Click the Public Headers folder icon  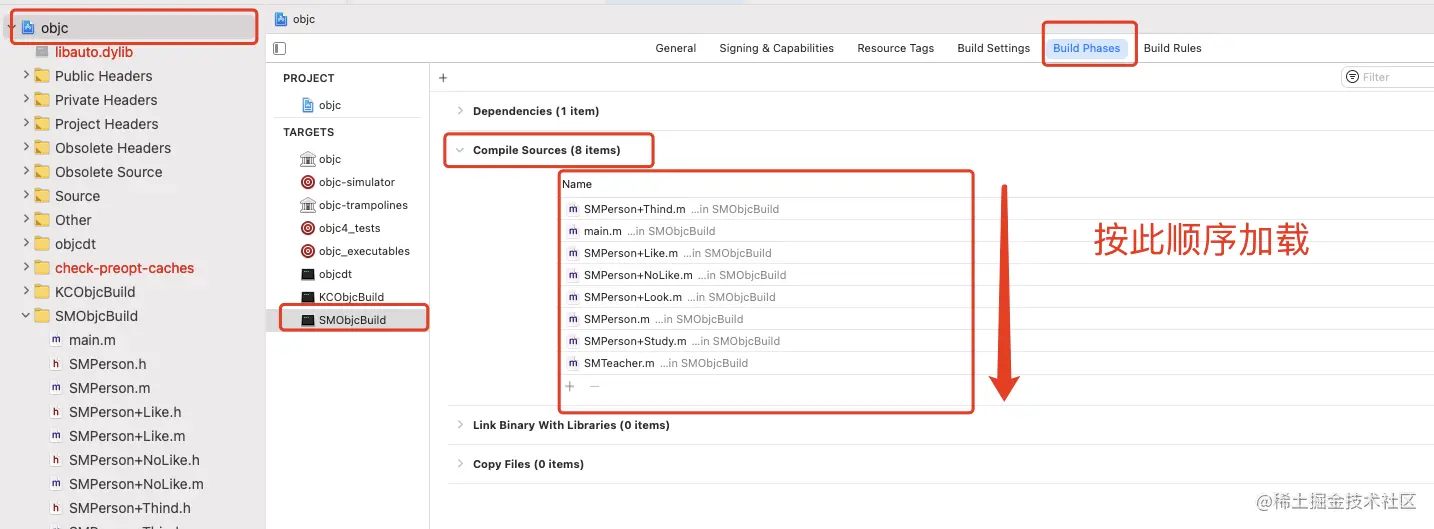(42, 76)
